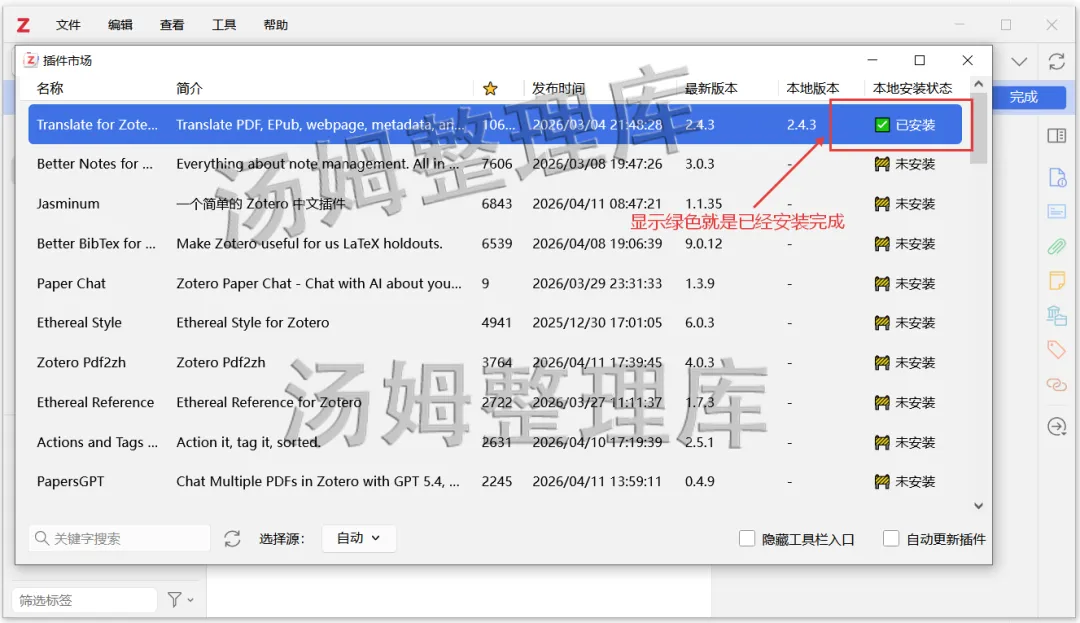This screenshot has height=623, width=1080.
Task: Expand the chevron dropdown beside sync icon
Action: point(1019,61)
